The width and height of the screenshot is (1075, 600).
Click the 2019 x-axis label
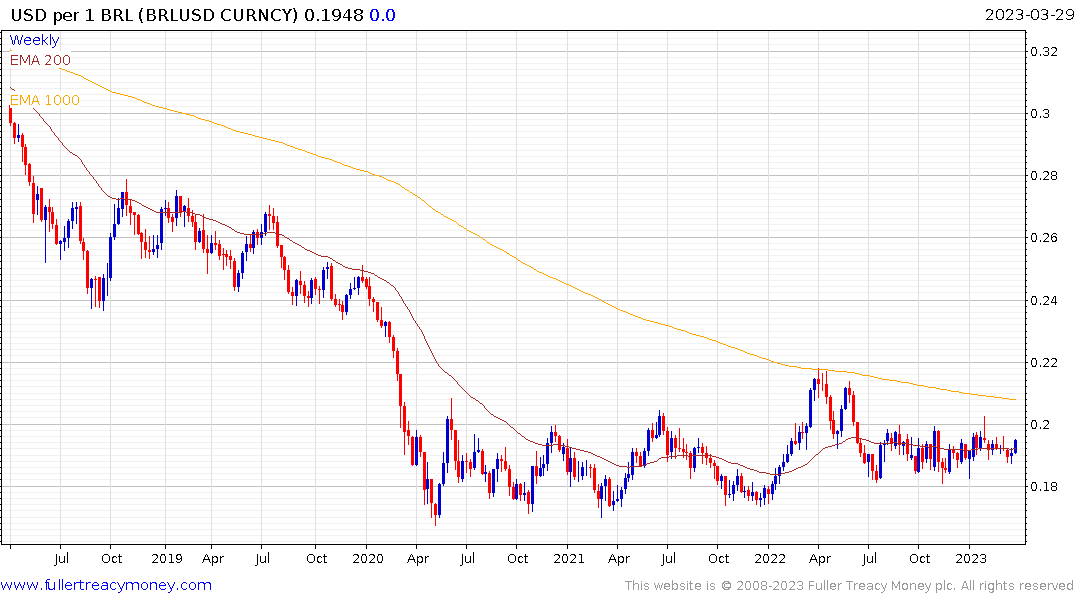[167, 558]
